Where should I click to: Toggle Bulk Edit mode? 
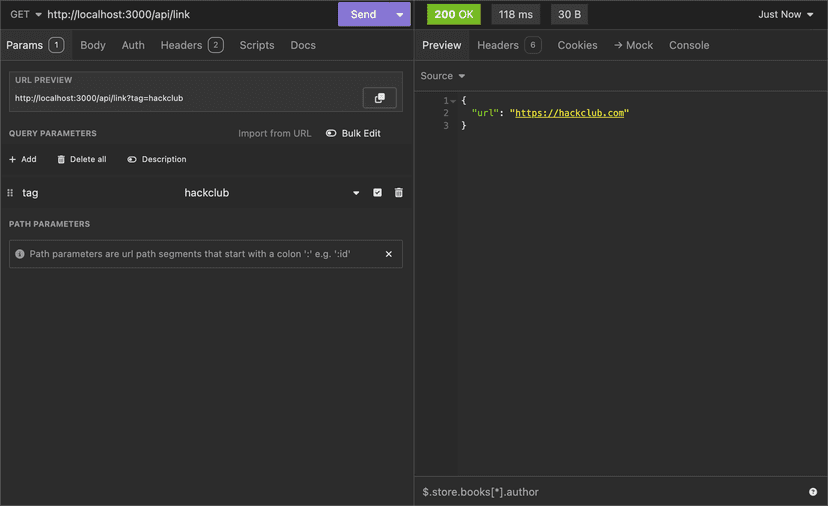(x=353, y=133)
